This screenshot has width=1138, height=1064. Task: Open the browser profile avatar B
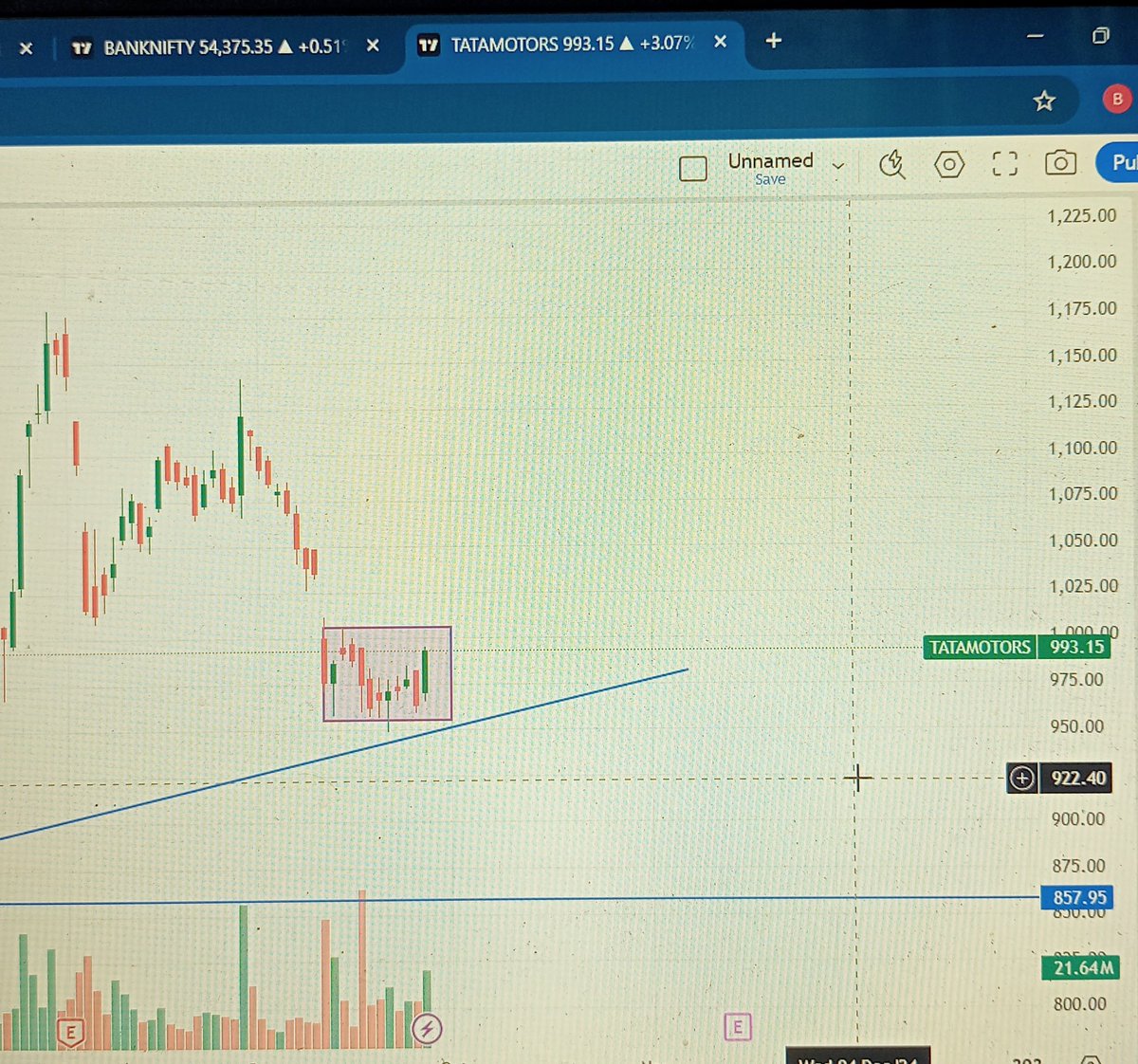[x=1117, y=99]
